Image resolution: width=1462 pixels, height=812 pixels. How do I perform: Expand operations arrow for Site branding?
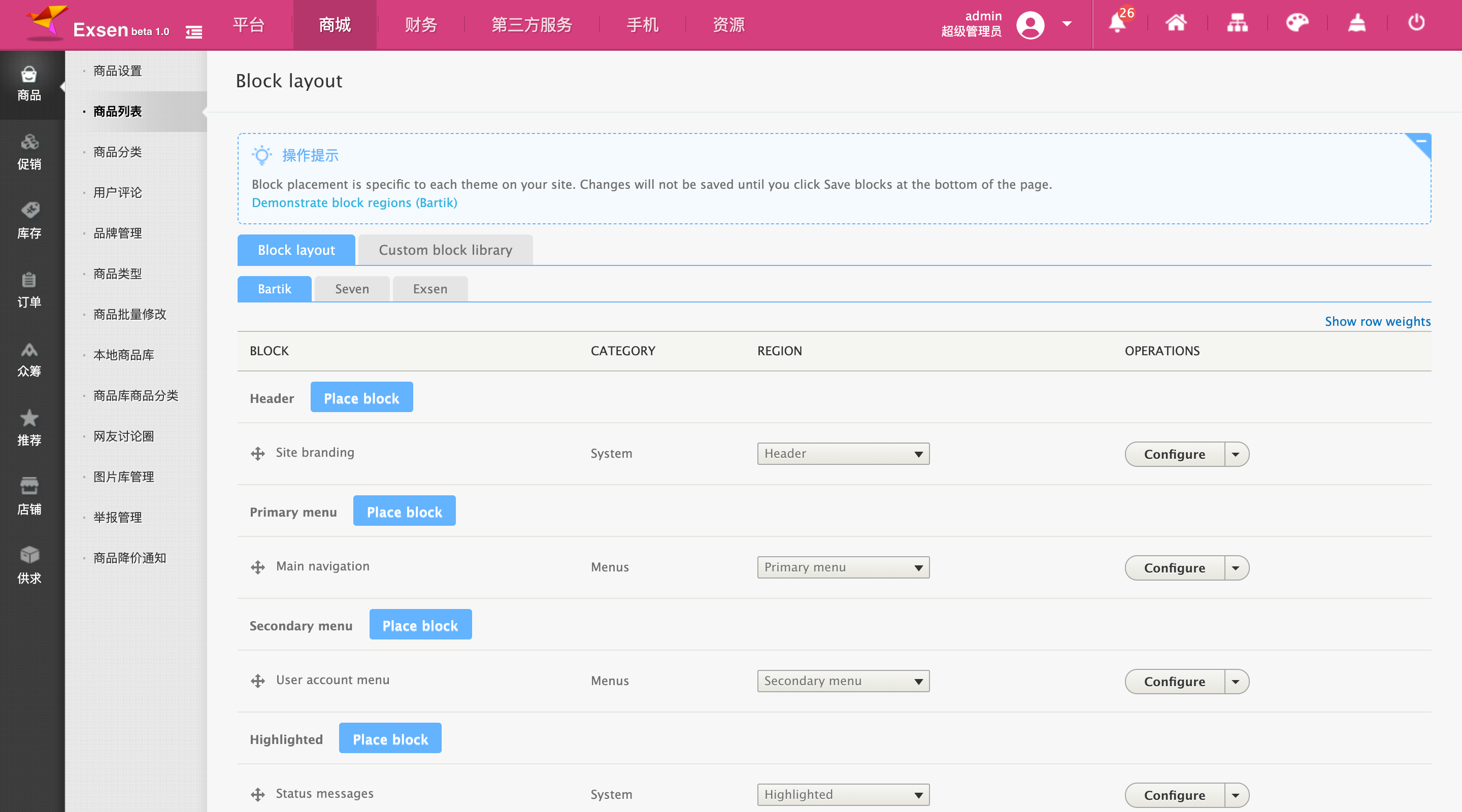[1236, 454]
